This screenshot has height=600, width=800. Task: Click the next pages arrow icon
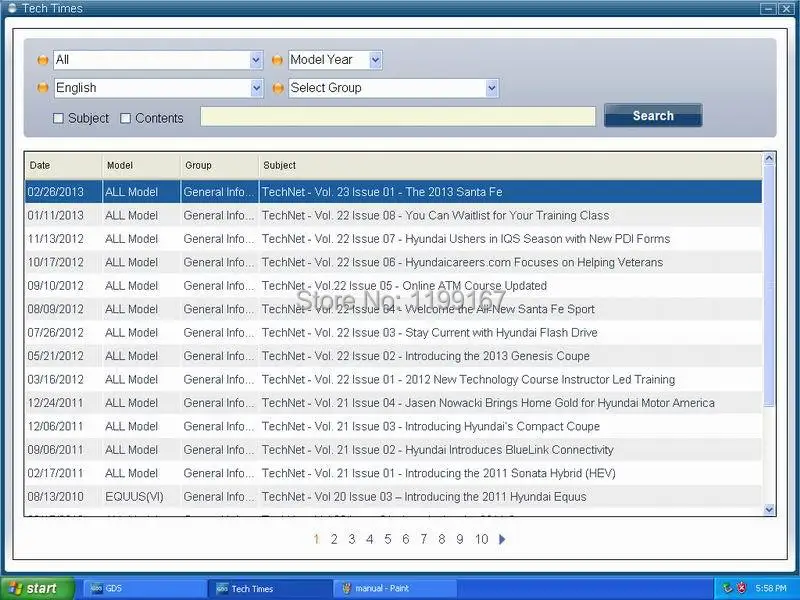502,539
